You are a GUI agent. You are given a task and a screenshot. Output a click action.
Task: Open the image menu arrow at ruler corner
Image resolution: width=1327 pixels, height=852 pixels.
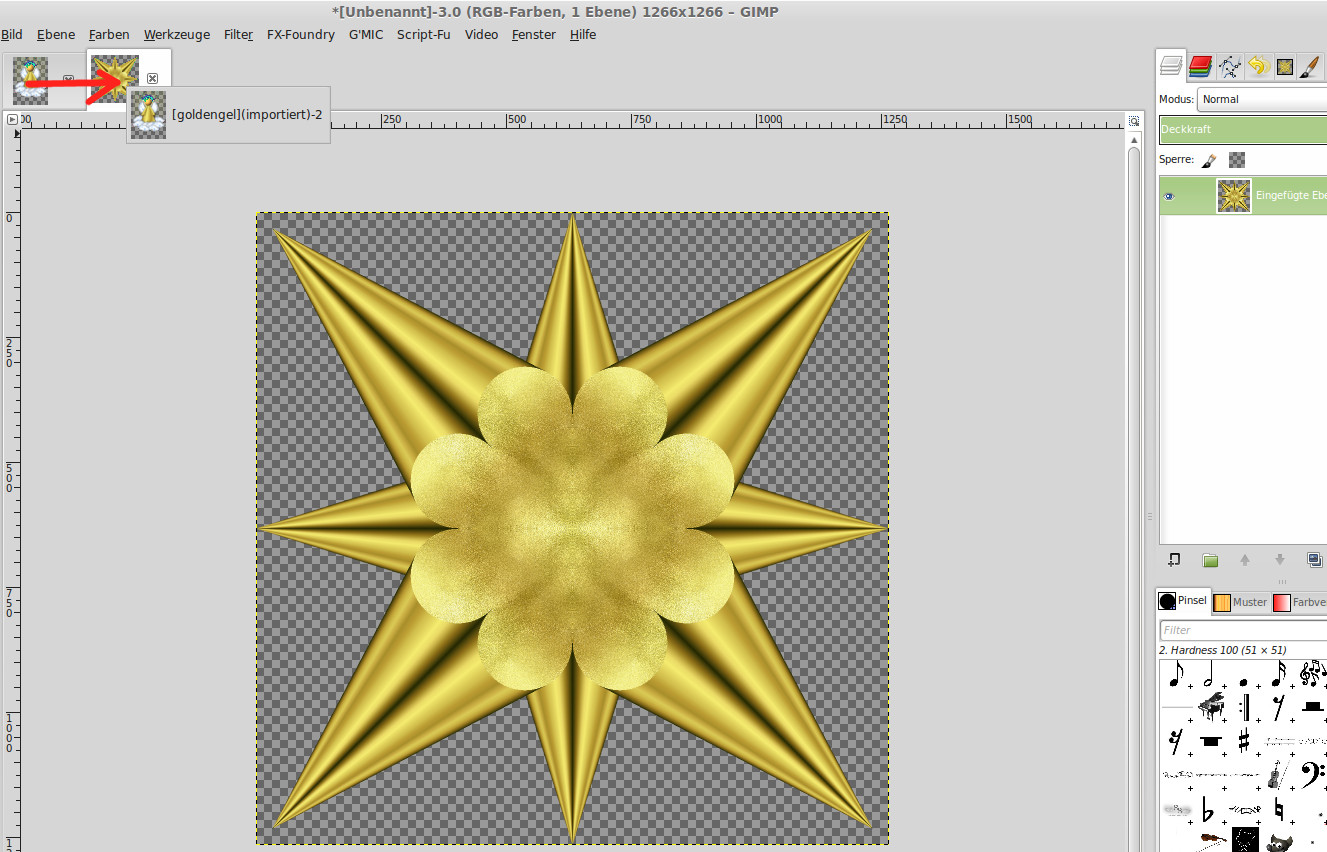coord(12,119)
